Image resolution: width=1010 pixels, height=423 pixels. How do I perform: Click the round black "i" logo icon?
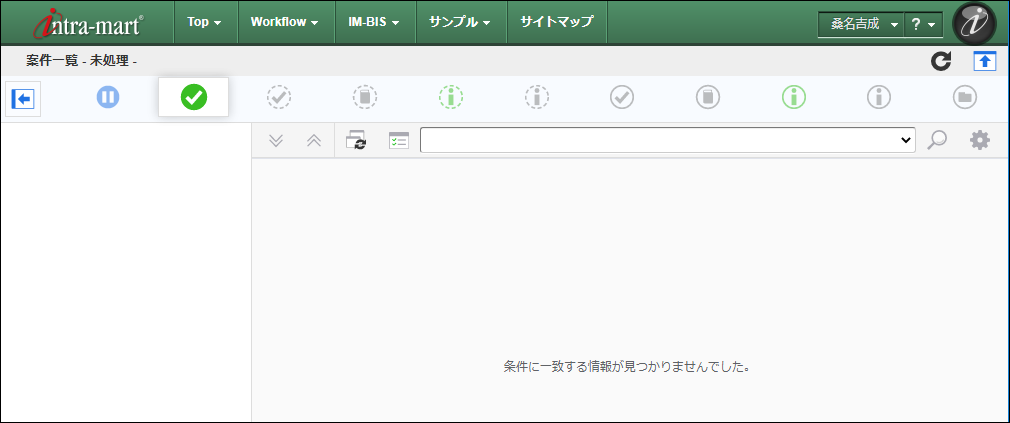974,24
